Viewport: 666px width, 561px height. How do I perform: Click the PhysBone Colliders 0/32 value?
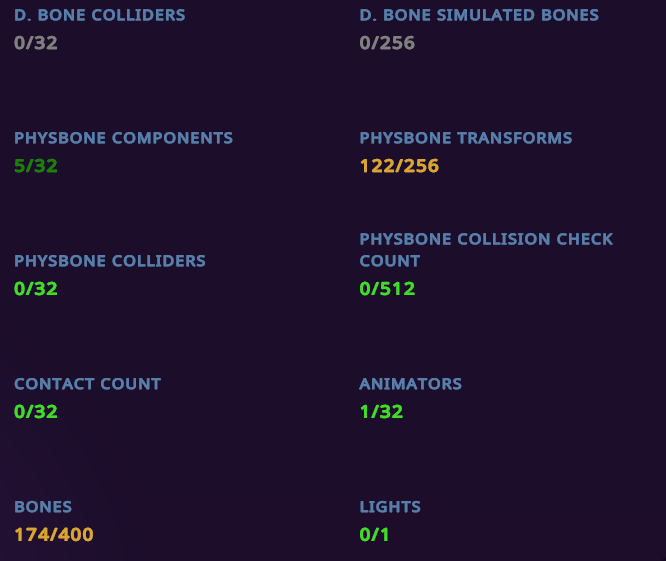point(36,289)
